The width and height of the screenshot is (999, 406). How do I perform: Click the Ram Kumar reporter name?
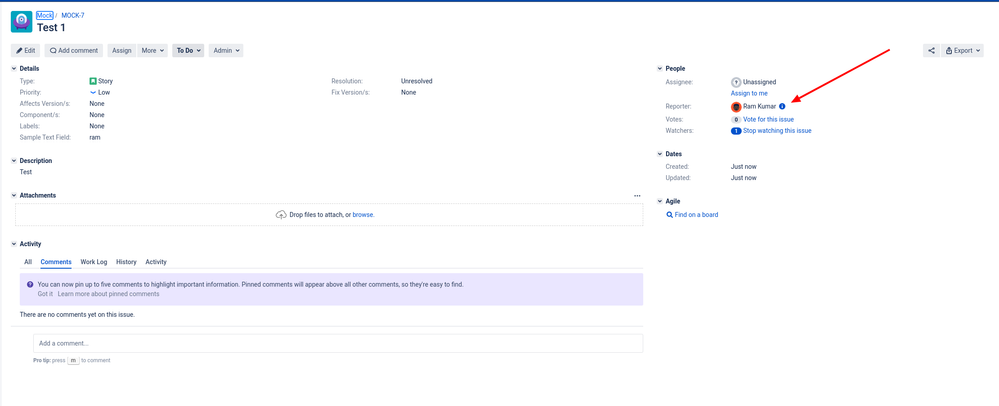(x=759, y=106)
